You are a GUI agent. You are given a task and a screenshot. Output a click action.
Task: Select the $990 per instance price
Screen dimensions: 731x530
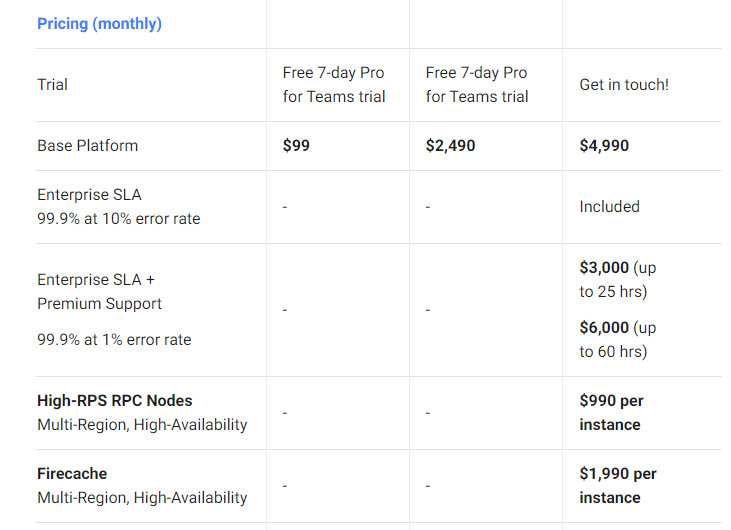(611, 413)
